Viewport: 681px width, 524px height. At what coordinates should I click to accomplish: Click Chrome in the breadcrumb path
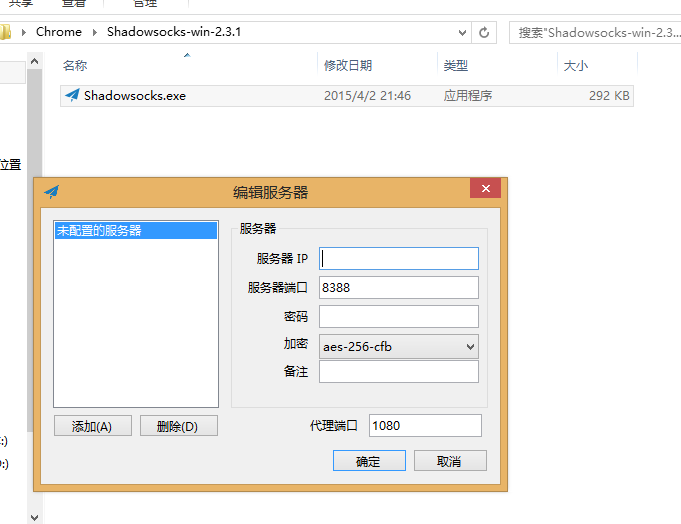59,32
